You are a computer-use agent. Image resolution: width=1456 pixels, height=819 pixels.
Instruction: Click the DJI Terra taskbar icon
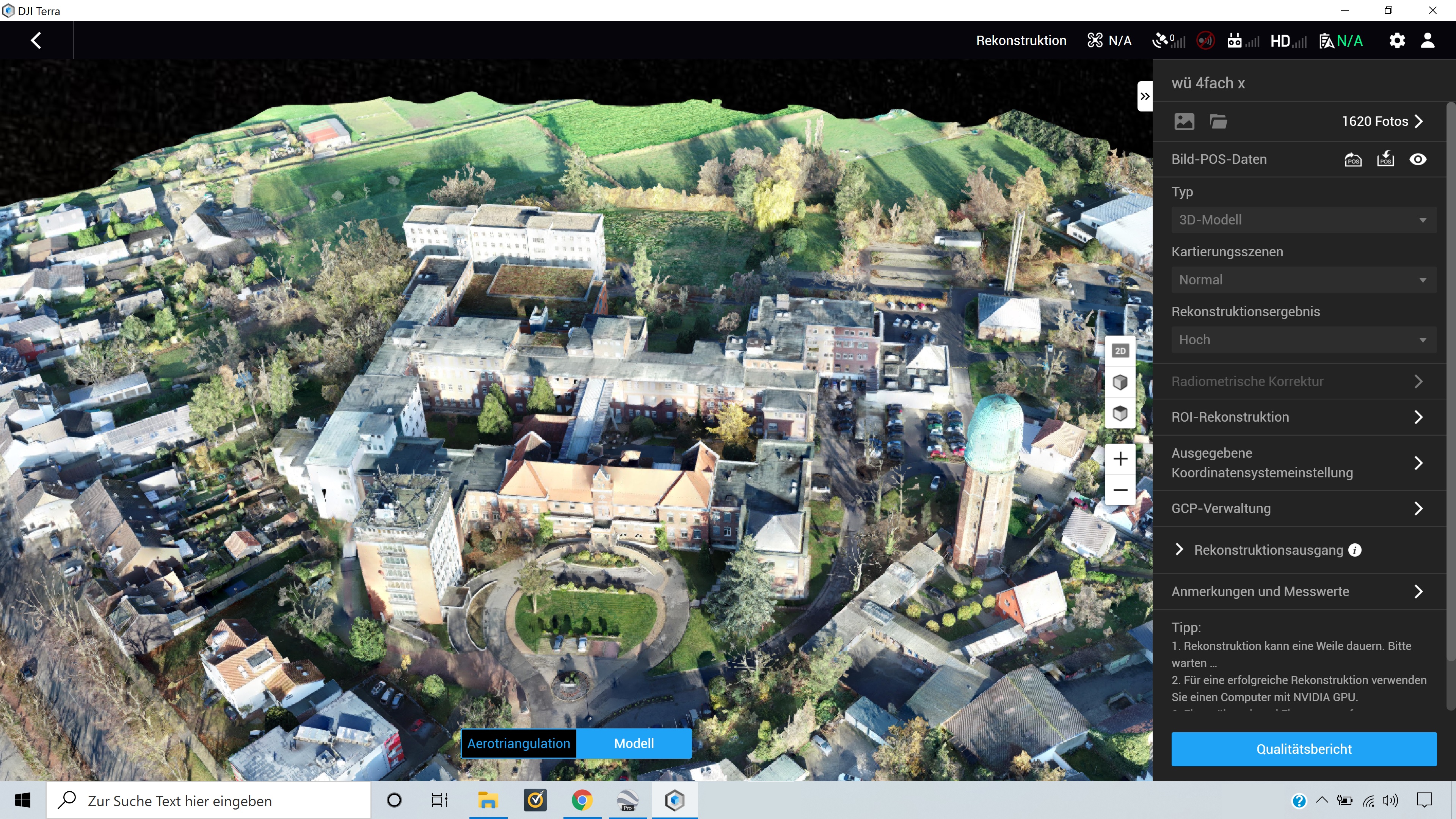674,800
